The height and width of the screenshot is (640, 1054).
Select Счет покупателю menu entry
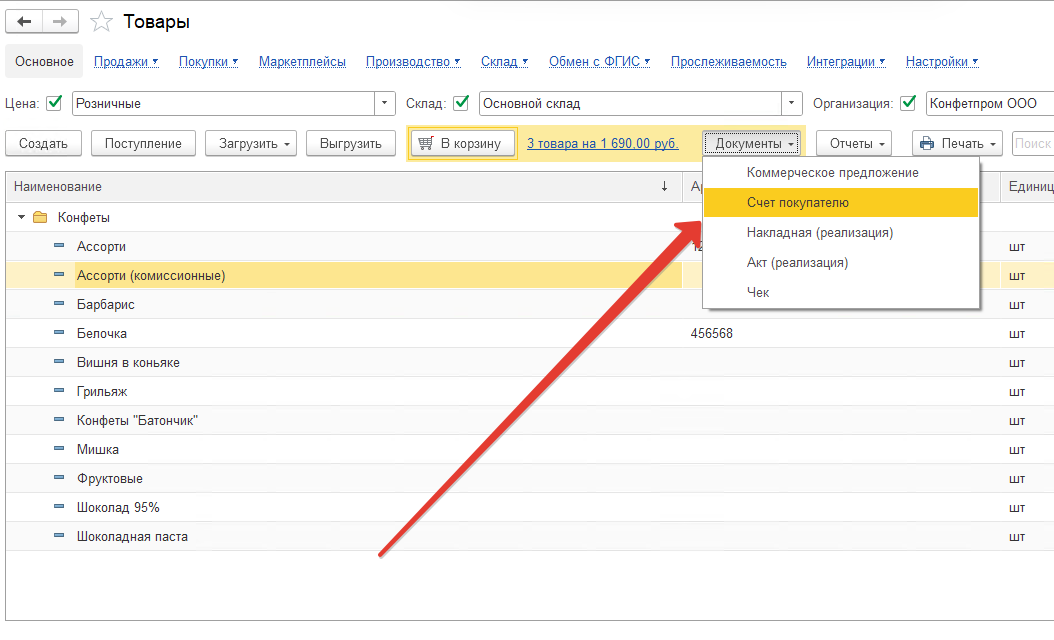click(840, 202)
